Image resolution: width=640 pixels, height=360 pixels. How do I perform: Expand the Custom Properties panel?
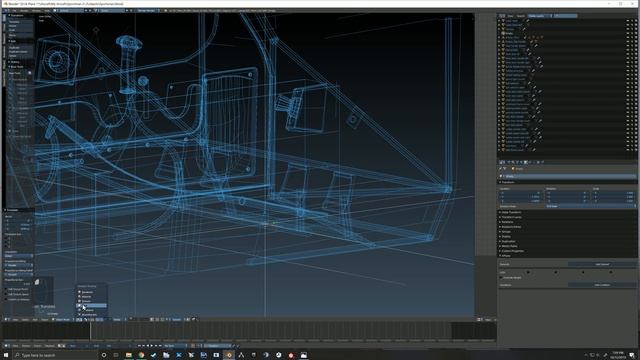[x=512, y=251]
